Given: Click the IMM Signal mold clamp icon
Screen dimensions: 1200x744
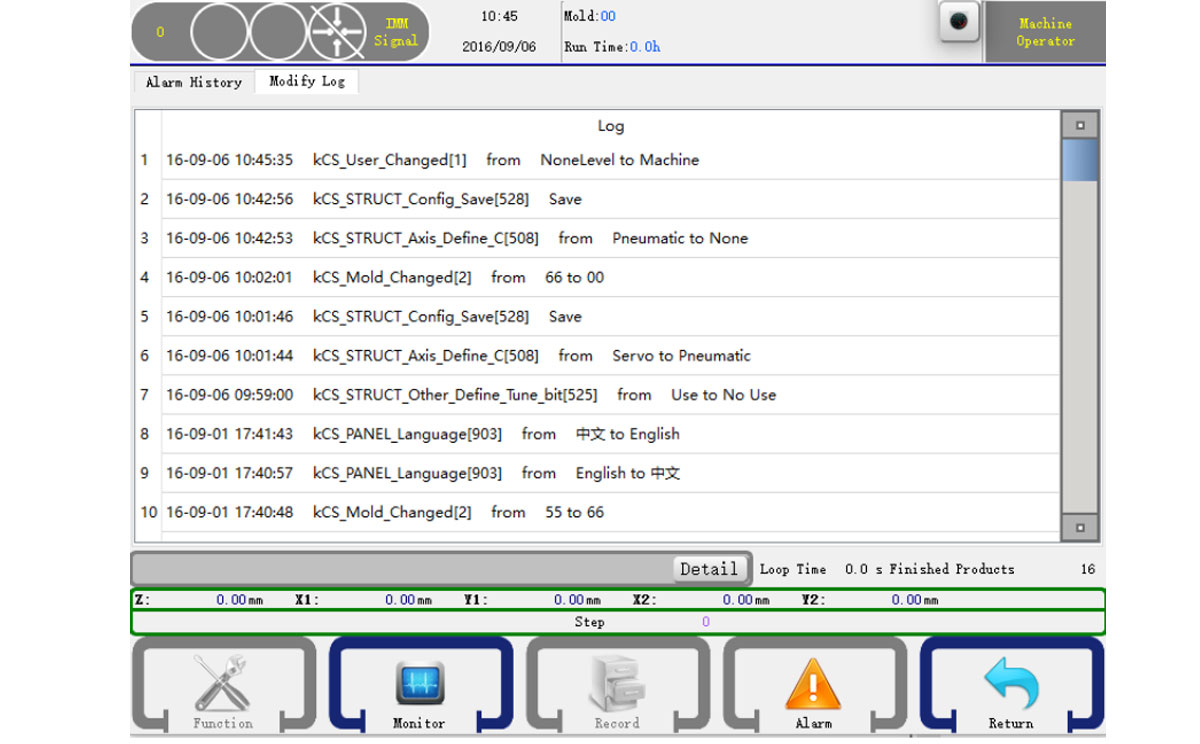Looking at the screenshot, I should click(x=337, y=32).
